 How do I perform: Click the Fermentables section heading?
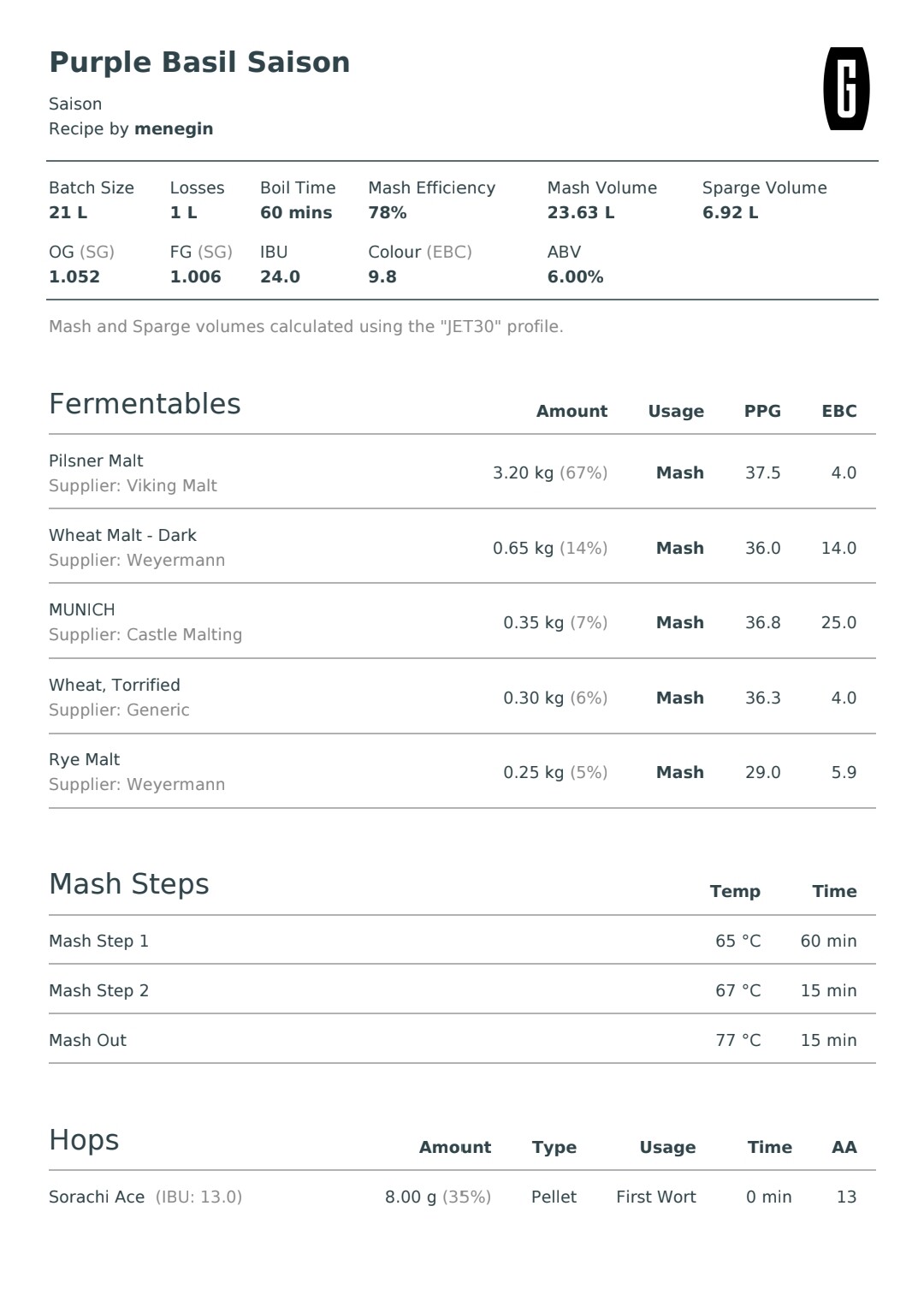pos(145,404)
